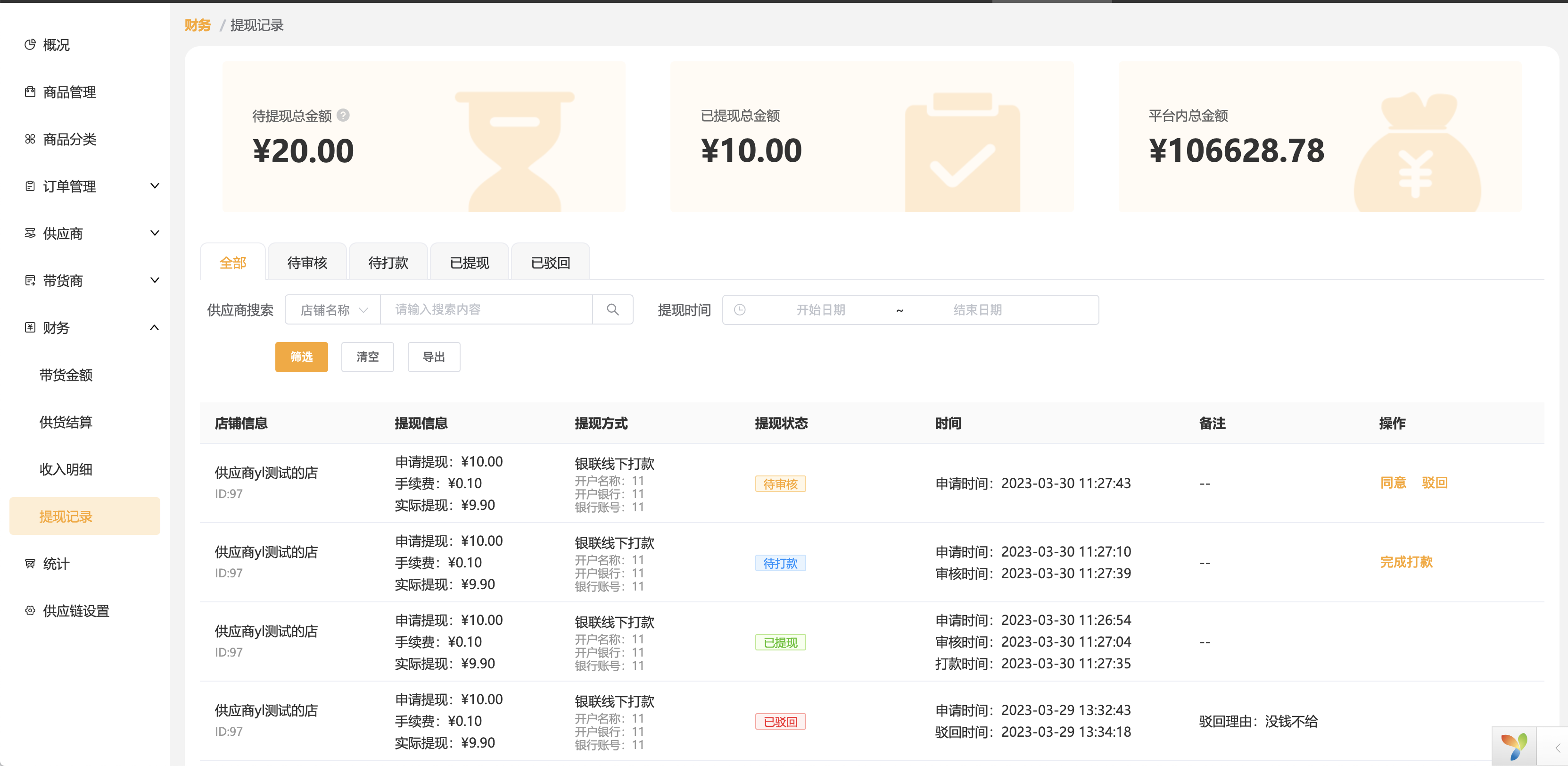
Task: Collapse the 财务 sidebar section
Action: point(155,328)
